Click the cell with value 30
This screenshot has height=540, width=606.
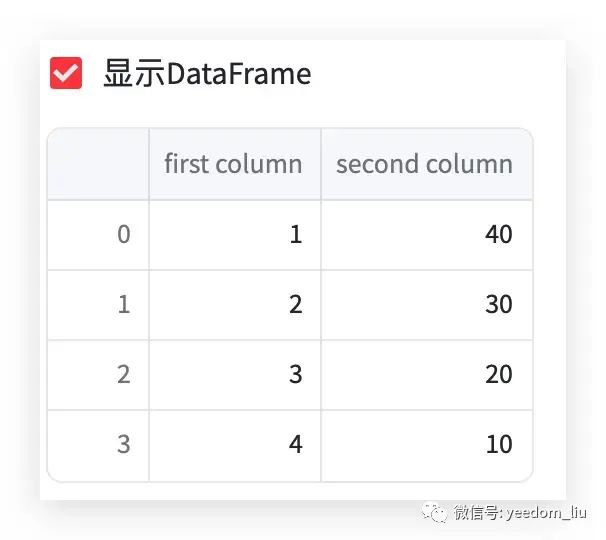pos(427,305)
